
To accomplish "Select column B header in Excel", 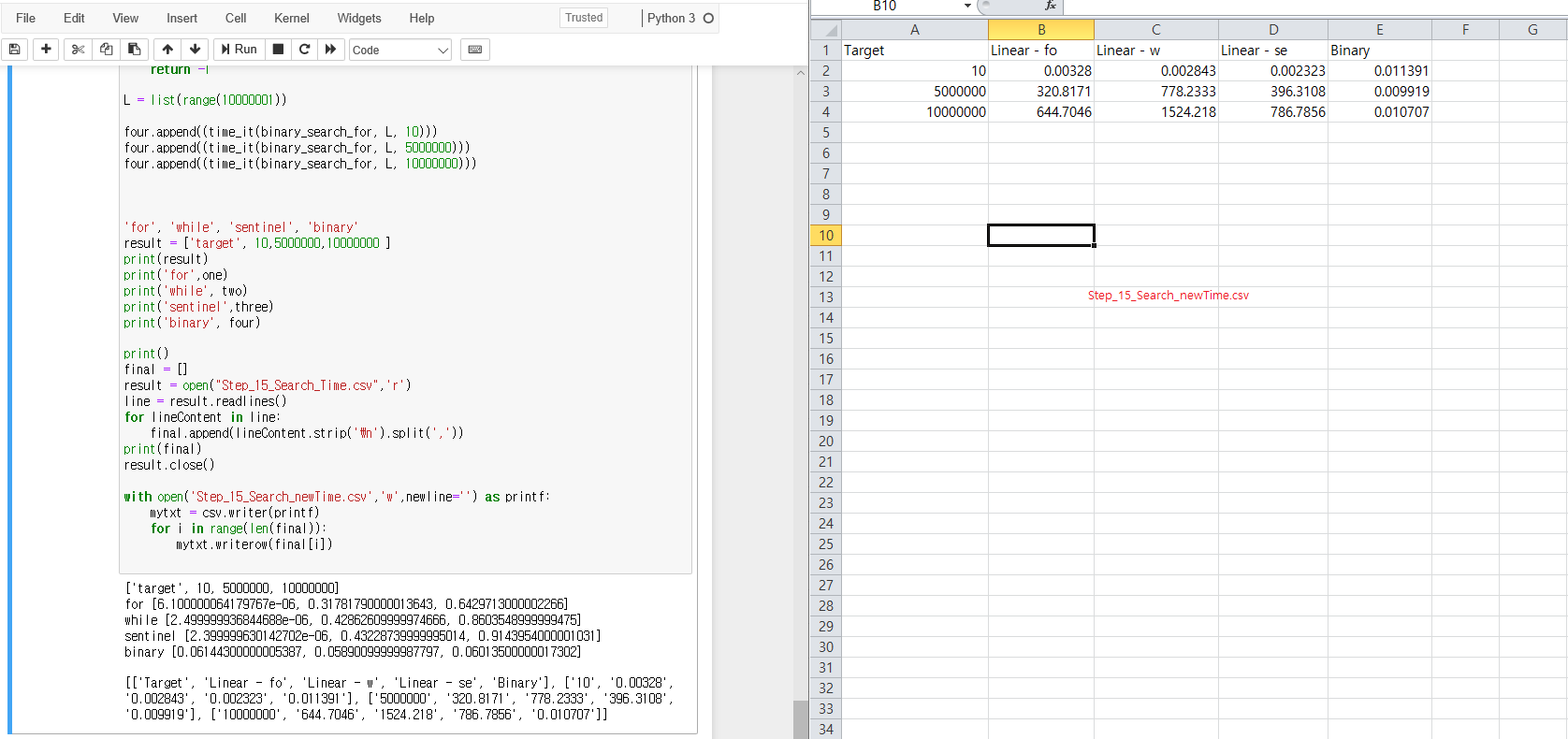I will (x=1041, y=30).
